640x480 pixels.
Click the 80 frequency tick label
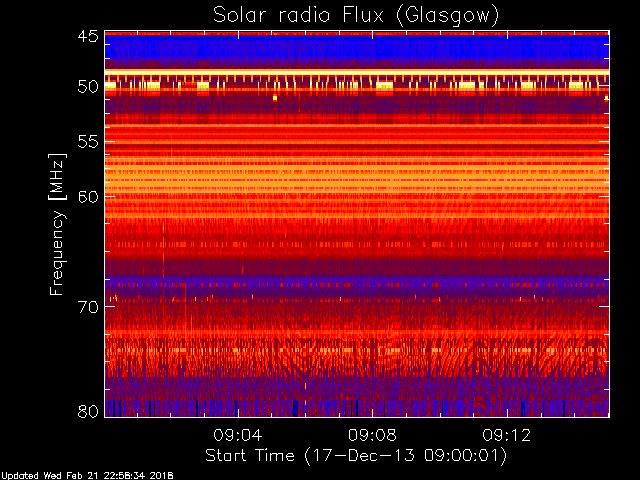click(88, 411)
